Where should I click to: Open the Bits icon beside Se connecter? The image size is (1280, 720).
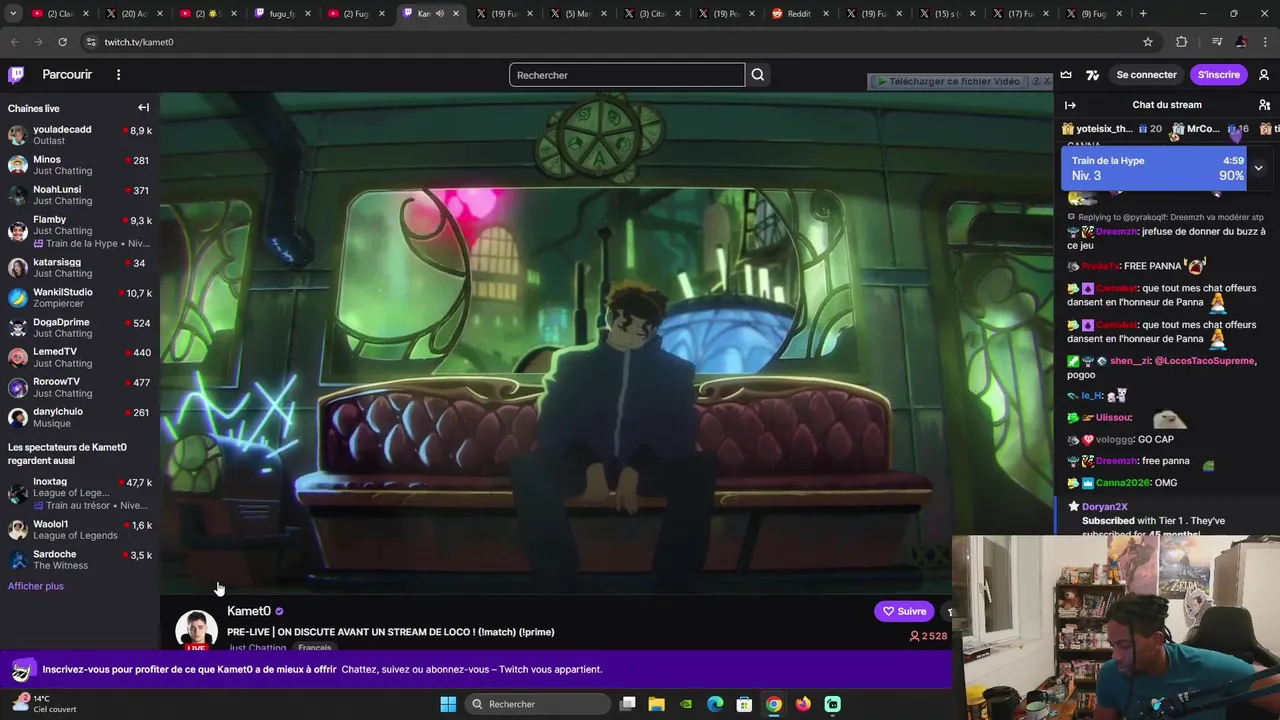(1092, 75)
